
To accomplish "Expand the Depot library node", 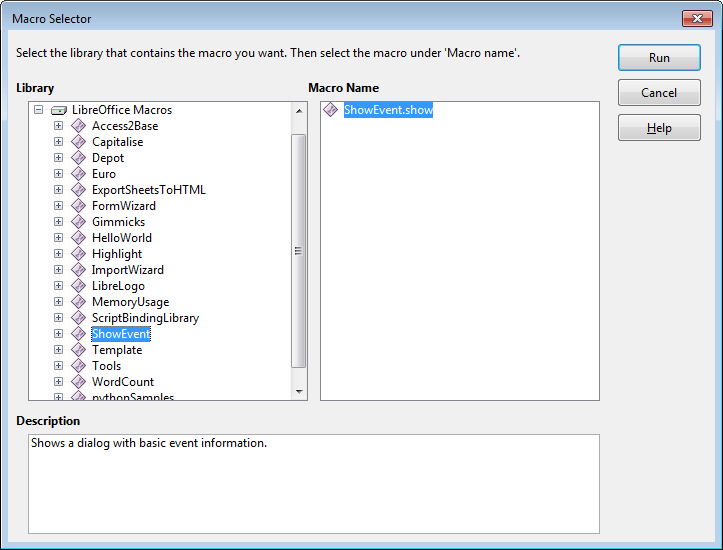I will (58, 158).
